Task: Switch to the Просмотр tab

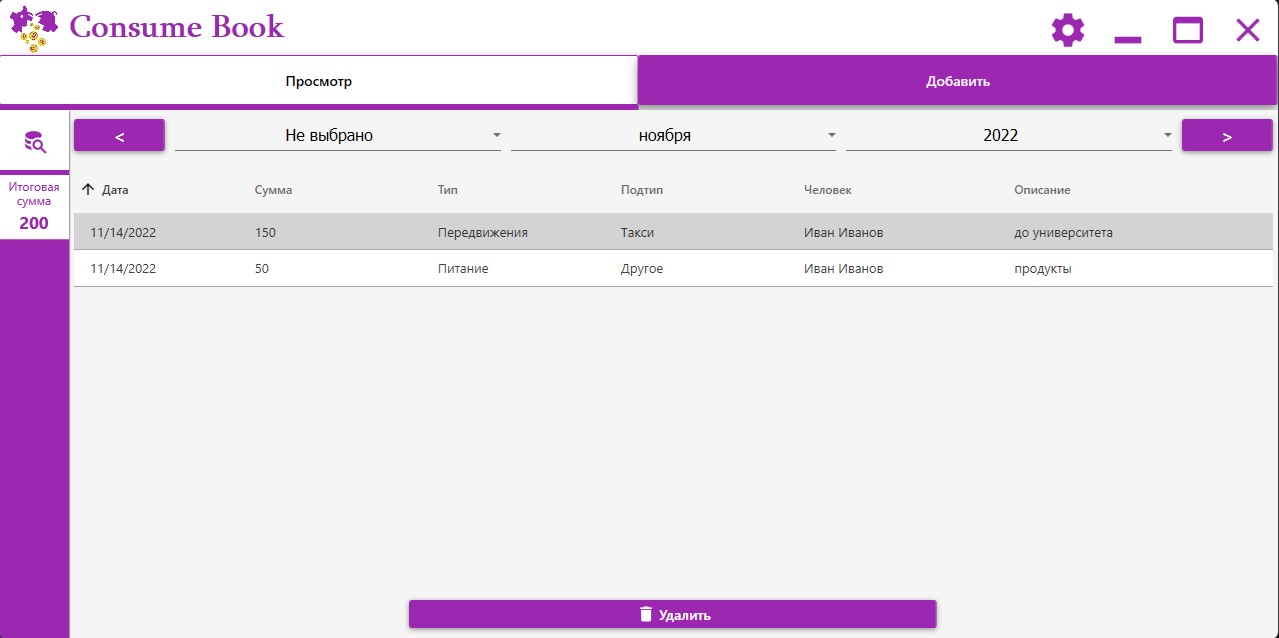Action: tap(318, 81)
